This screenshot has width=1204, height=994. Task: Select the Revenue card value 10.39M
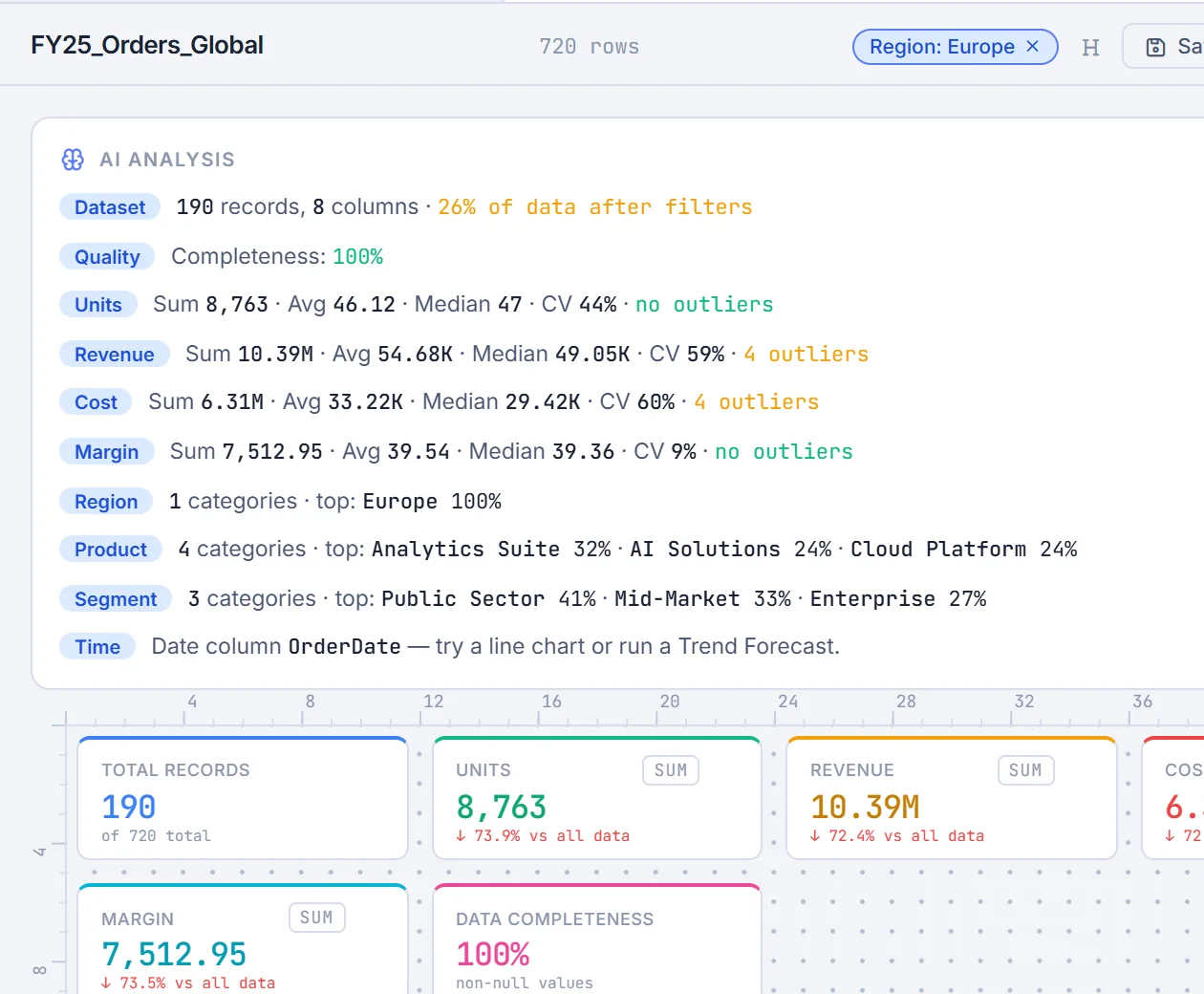[x=865, y=808]
